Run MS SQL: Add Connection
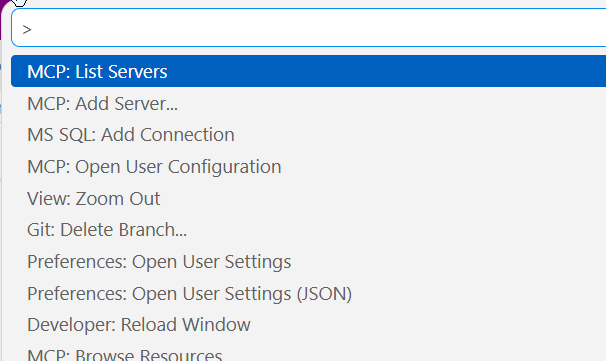606x361 pixels. [x=308, y=135]
